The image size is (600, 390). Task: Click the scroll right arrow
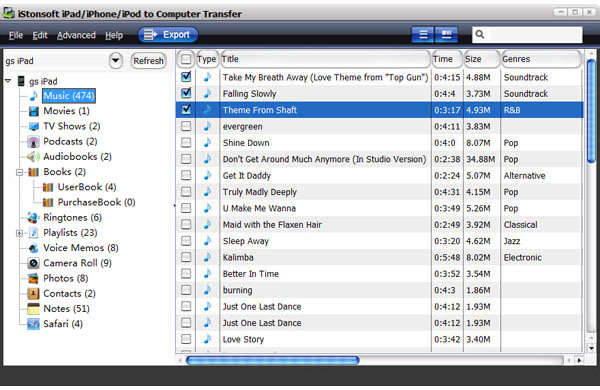click(579, 360)
